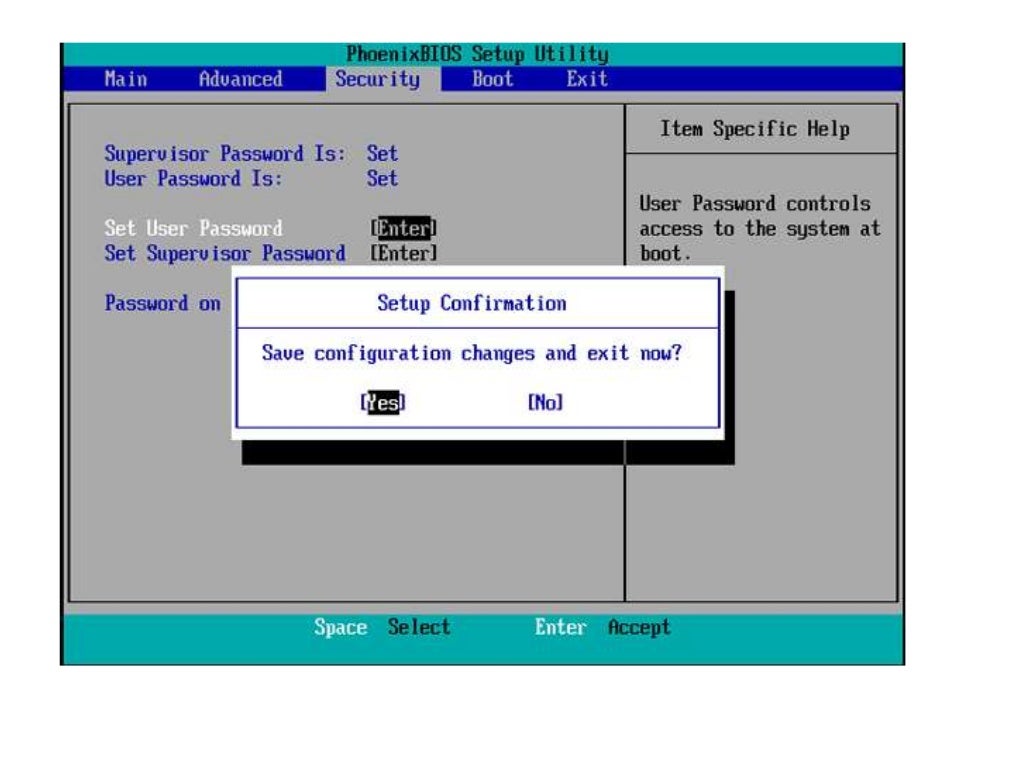Screen dimensions: 1024x768
Task: Select the Password on option
Action: 163,303
